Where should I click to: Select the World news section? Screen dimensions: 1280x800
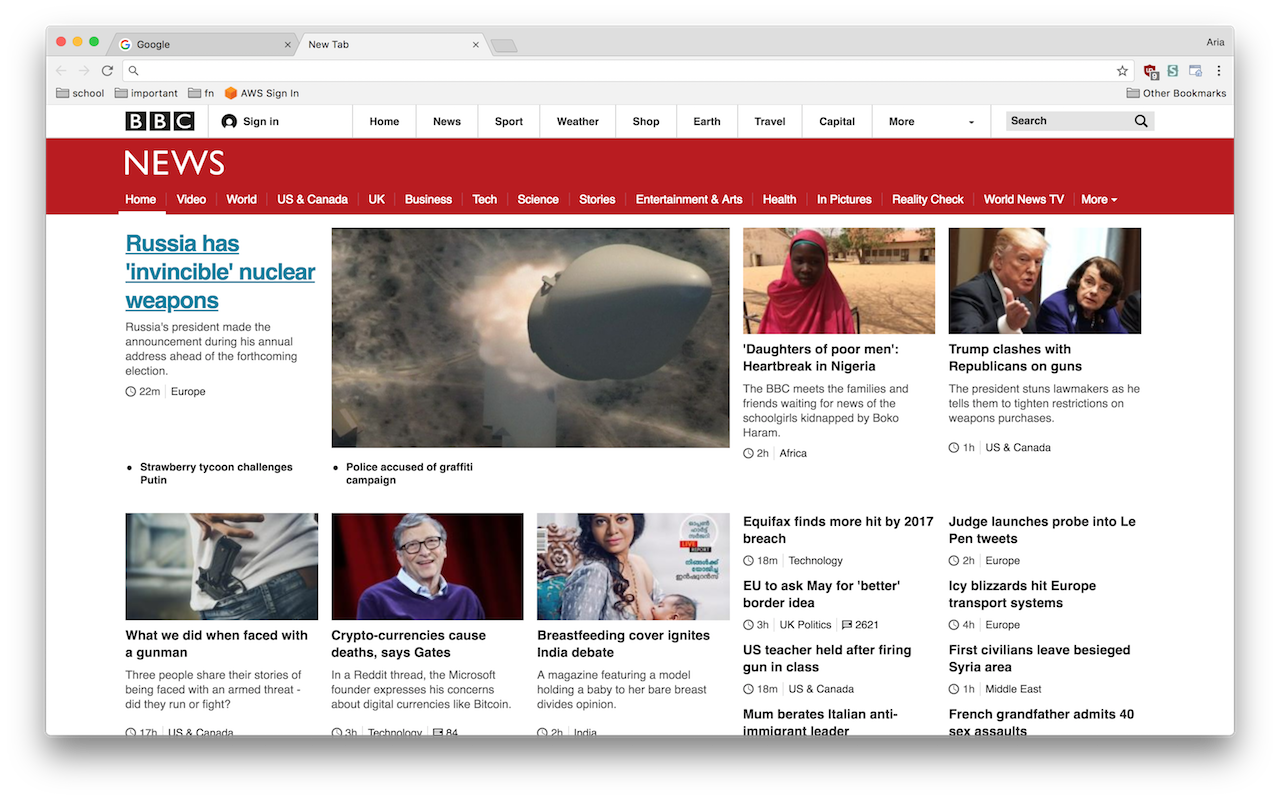241,199
